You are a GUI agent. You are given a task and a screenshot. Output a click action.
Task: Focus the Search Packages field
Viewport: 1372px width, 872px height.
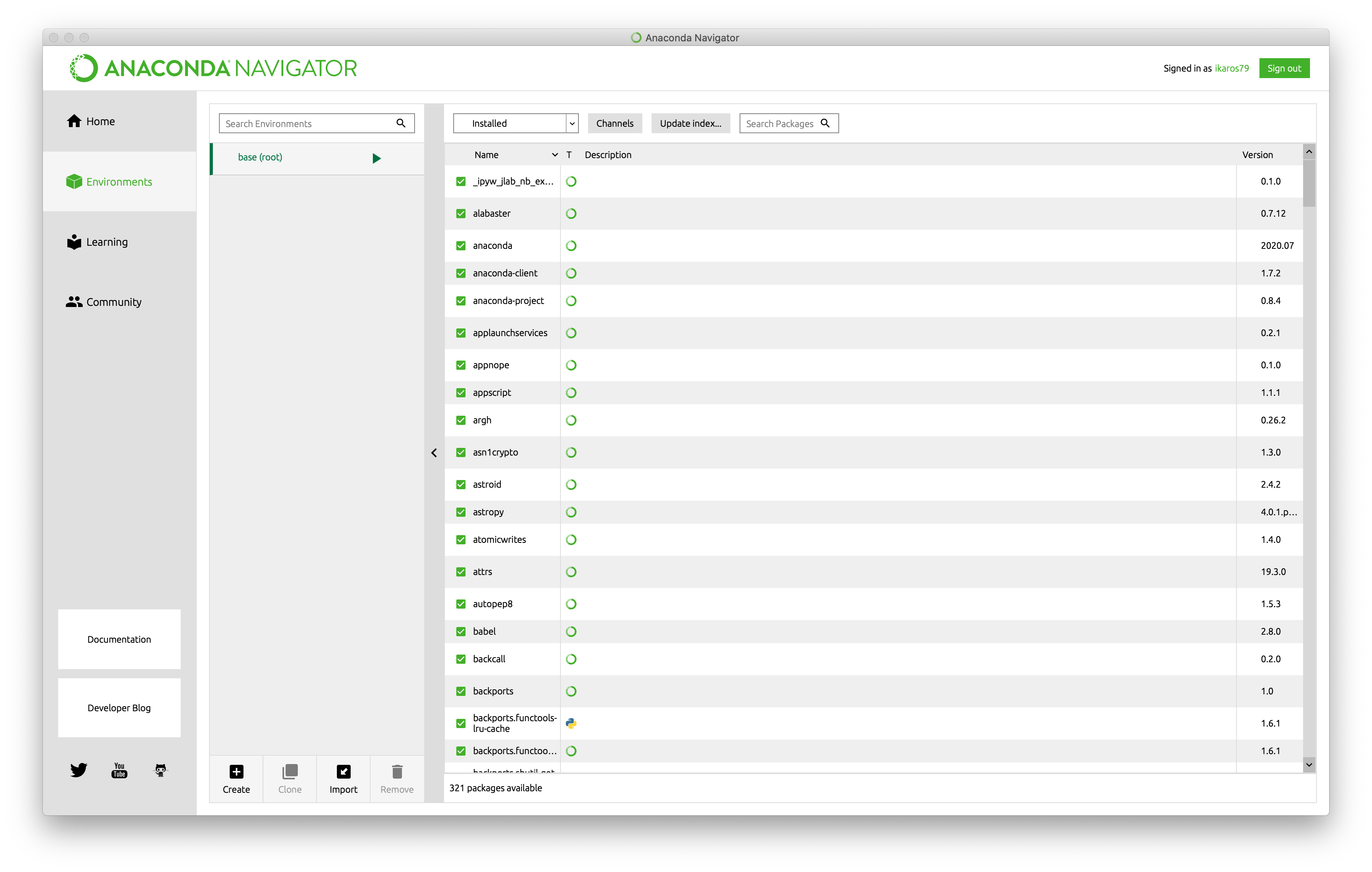[x=779, y=124]
